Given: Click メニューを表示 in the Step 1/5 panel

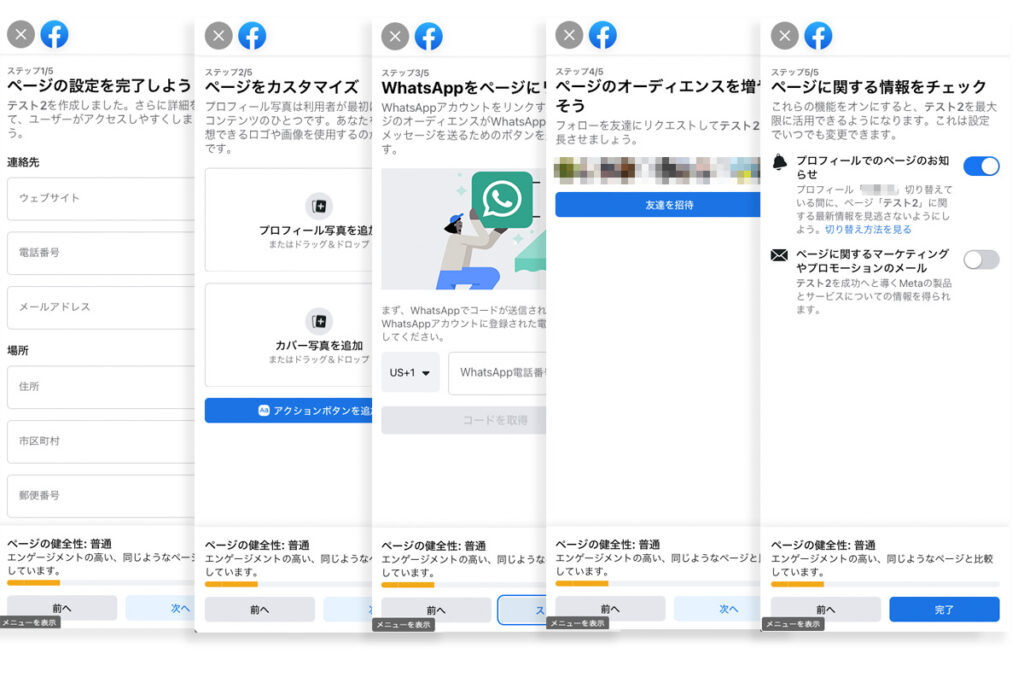Looking at the screenshot, I should click(30, 623).
